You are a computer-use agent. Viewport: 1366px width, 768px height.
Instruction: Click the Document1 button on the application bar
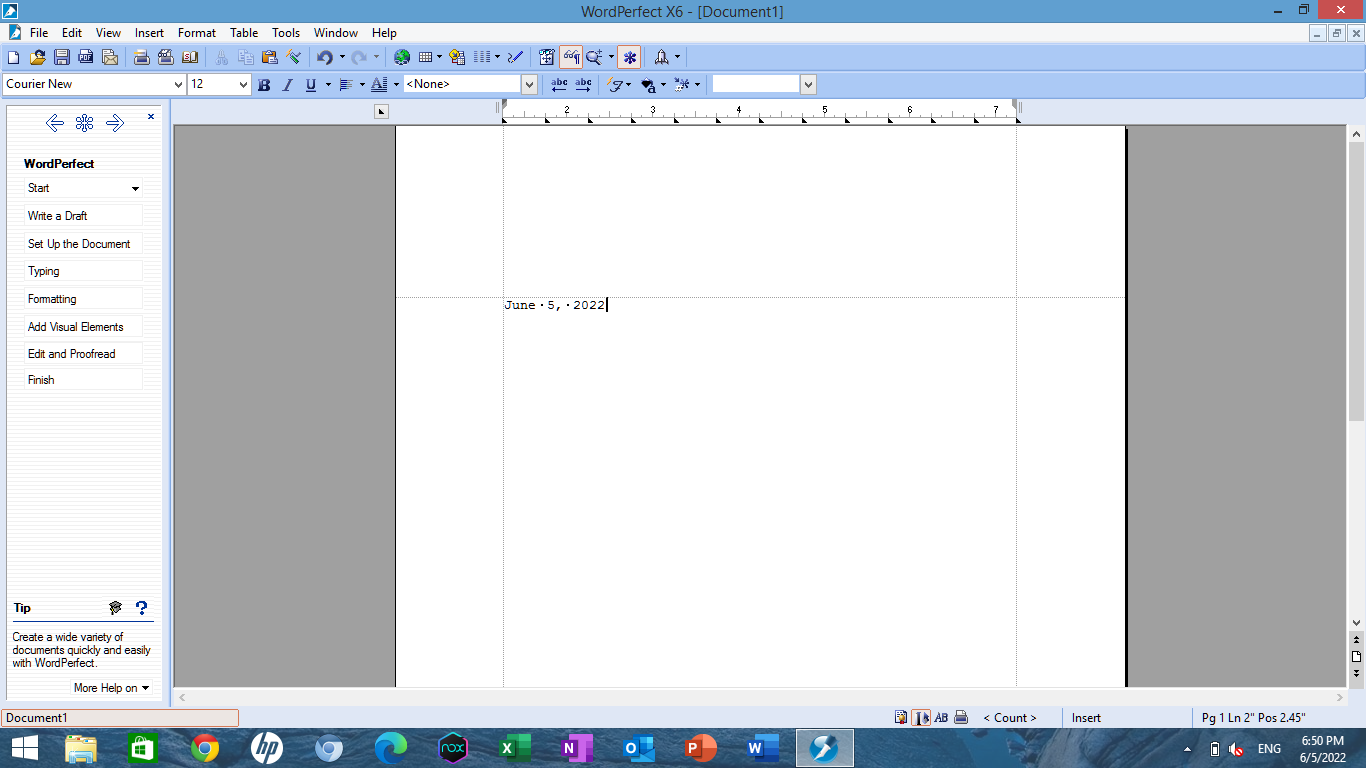120,717
